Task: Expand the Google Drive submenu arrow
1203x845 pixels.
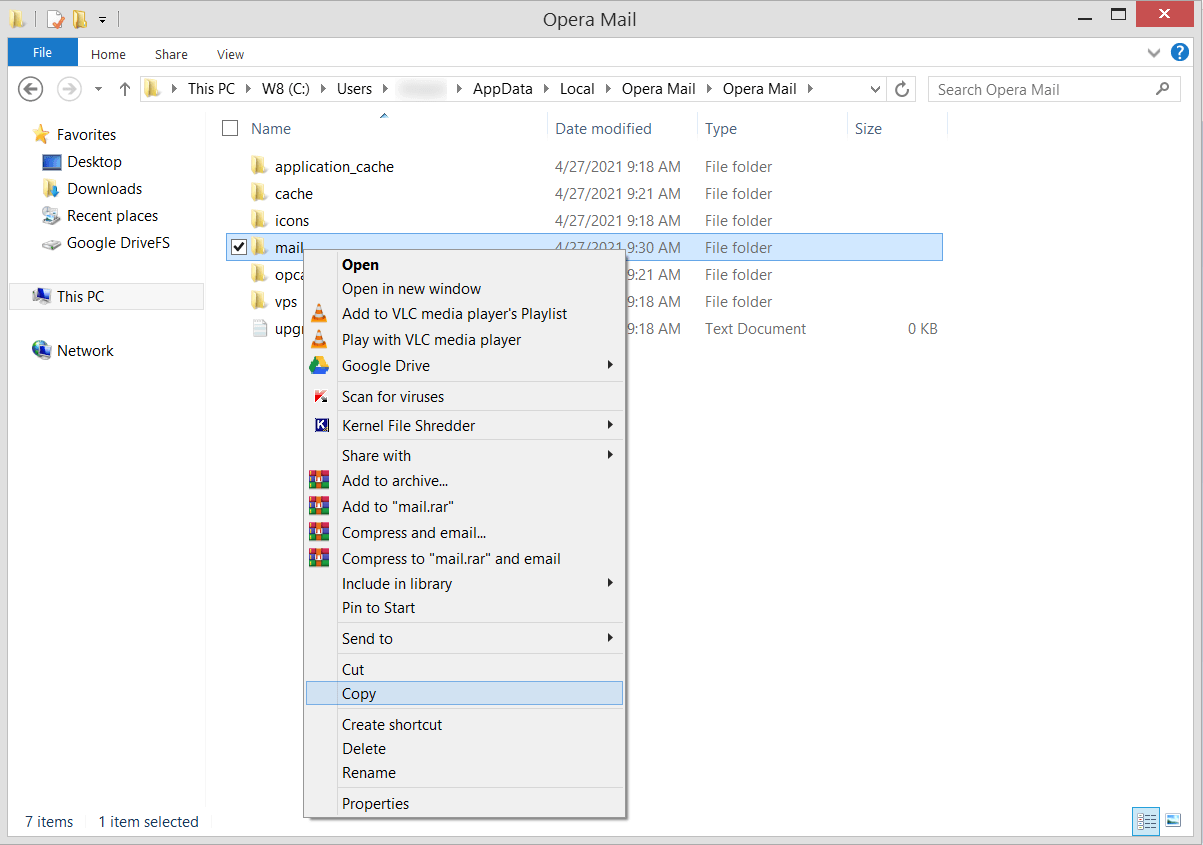Action: [610, 366]
